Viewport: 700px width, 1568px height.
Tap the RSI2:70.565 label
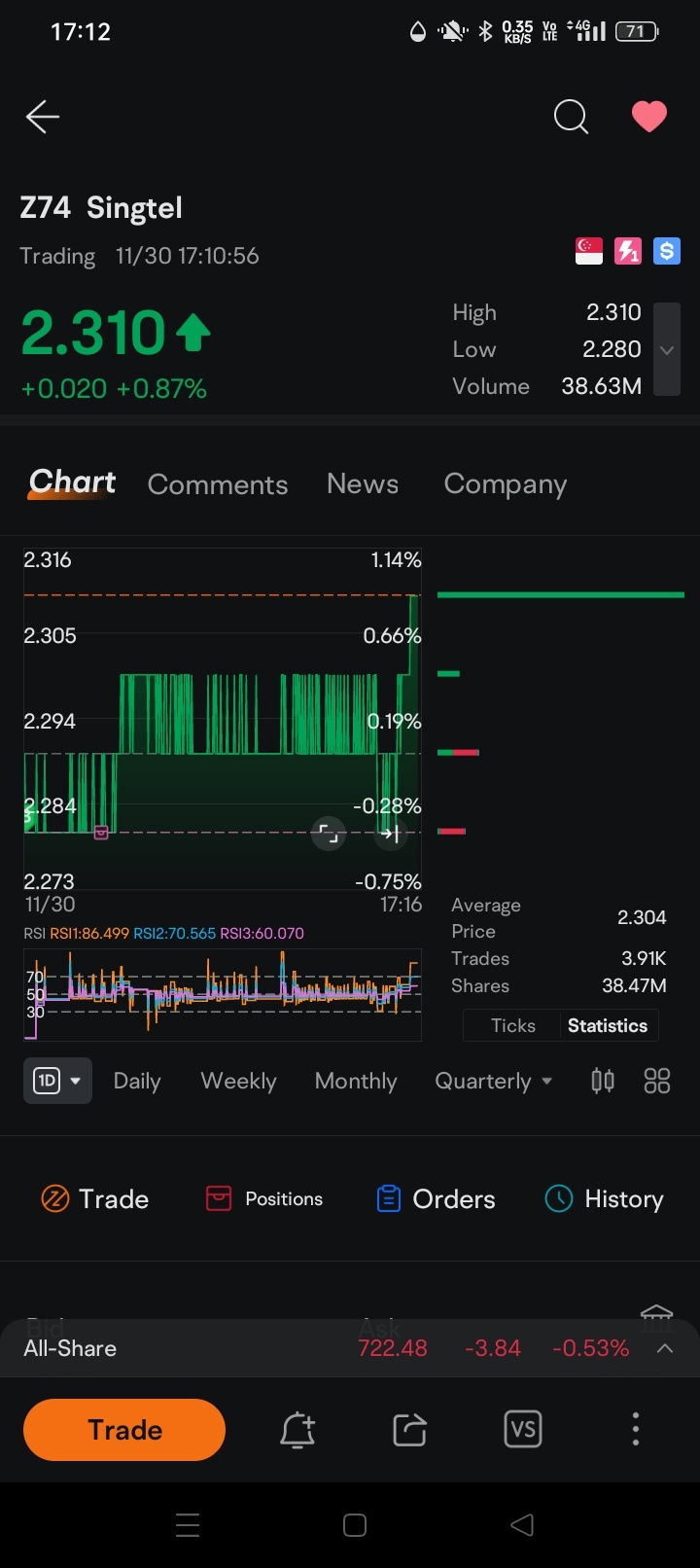[174, 933]
